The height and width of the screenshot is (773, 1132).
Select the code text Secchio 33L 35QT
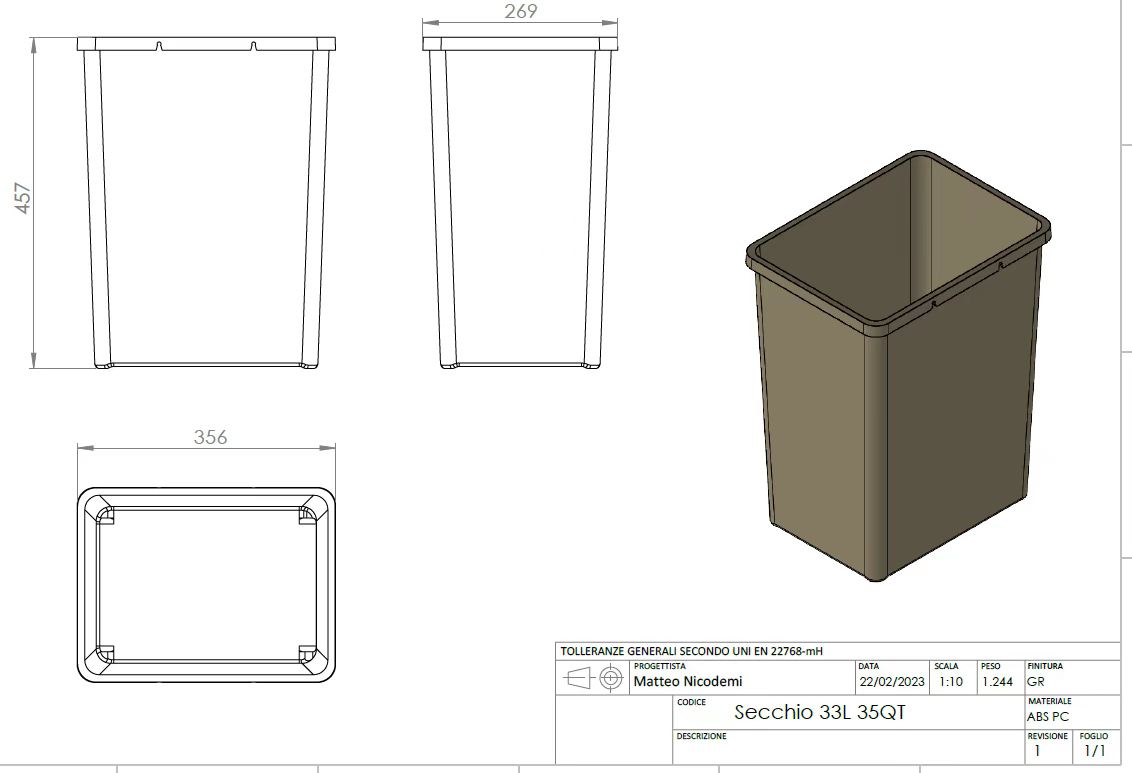pyautogui.click(x=820, y=713)
